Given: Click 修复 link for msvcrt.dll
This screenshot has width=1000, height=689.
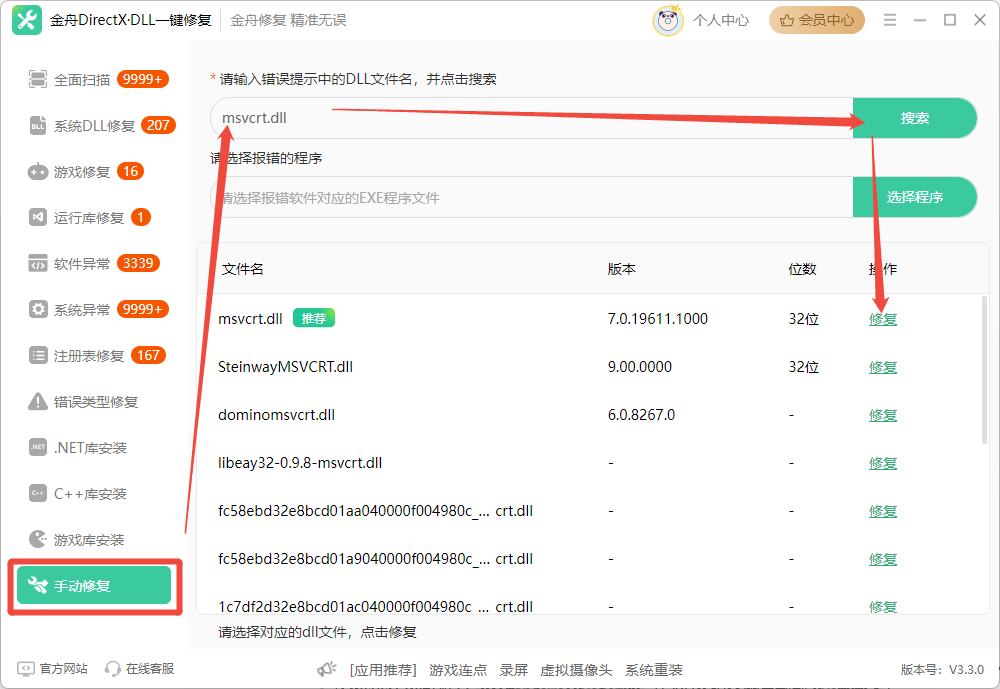Looking at the screenshot, I should 883,319.
